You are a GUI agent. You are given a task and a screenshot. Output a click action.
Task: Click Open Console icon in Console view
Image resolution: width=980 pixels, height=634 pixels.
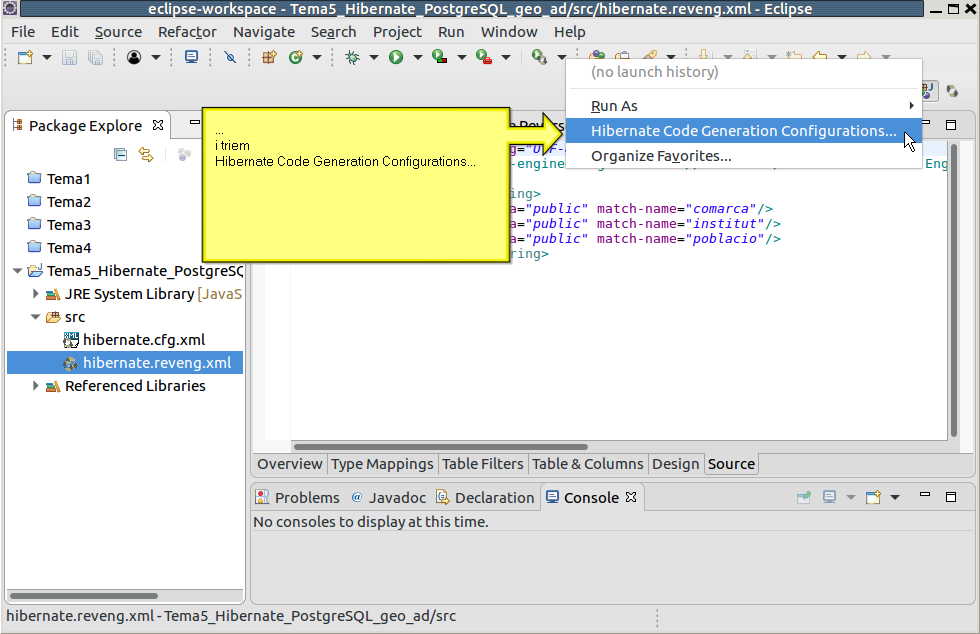tap(873, 498)
